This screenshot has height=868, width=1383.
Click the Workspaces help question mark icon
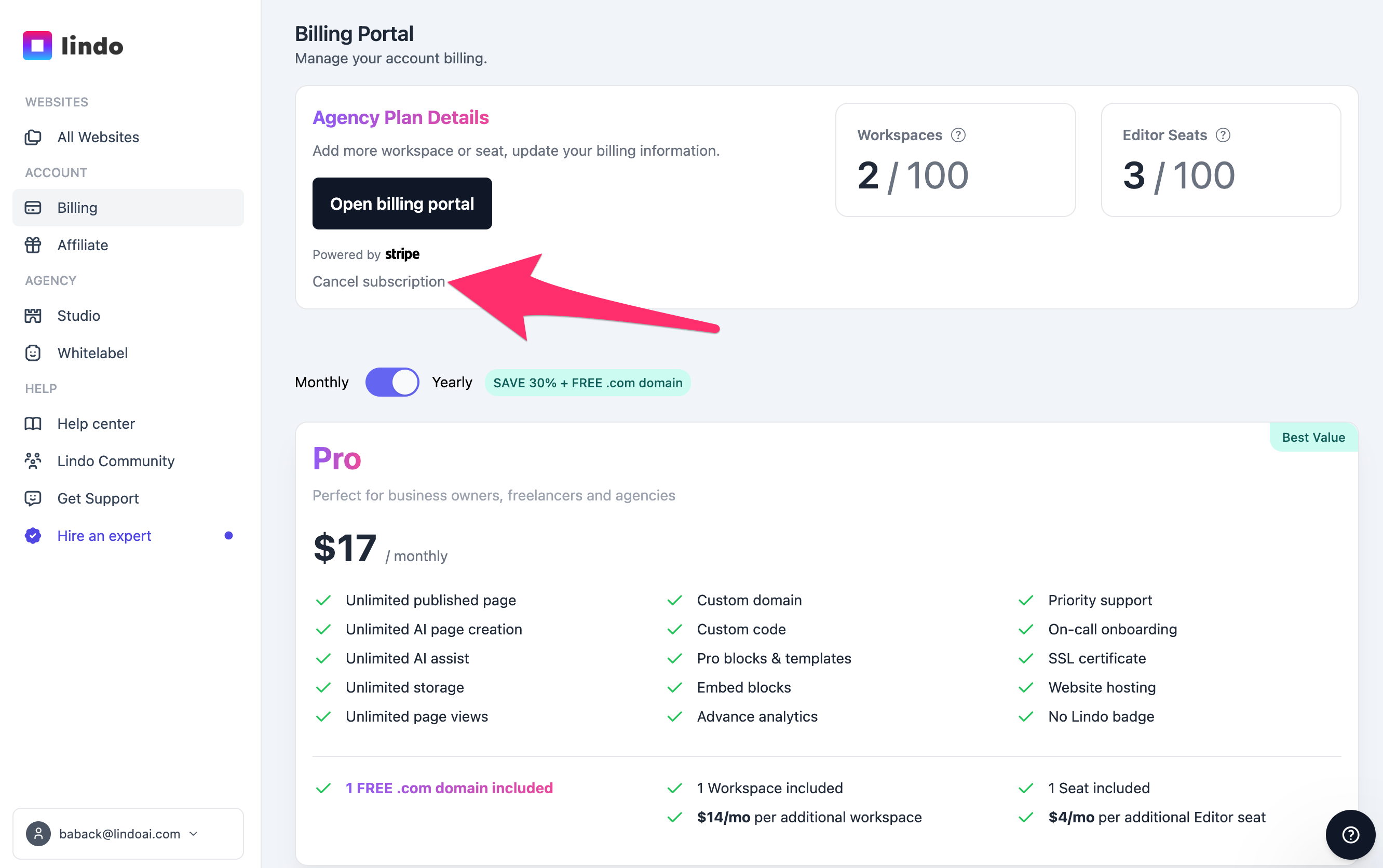pos(958,135)
